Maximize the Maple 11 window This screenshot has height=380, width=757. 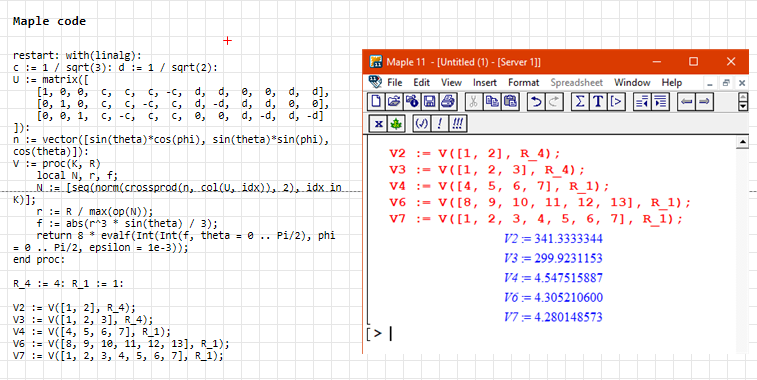[693, 61]
